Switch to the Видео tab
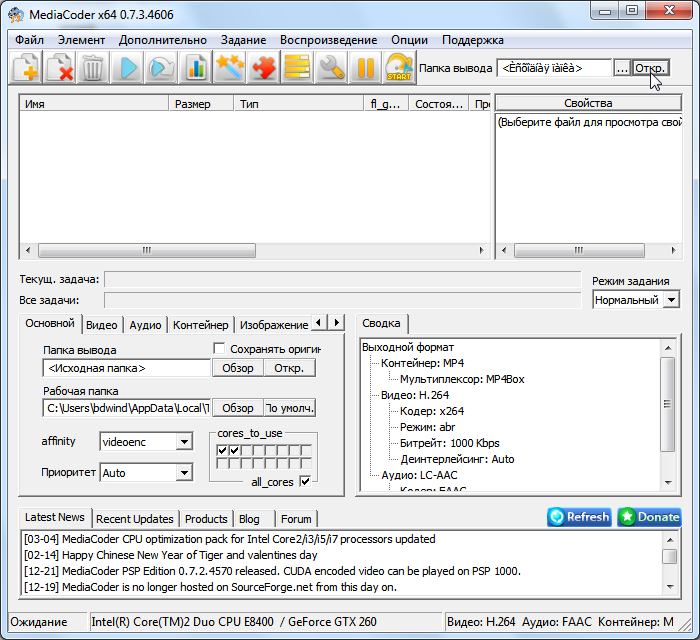 click(x=102, y=325)
